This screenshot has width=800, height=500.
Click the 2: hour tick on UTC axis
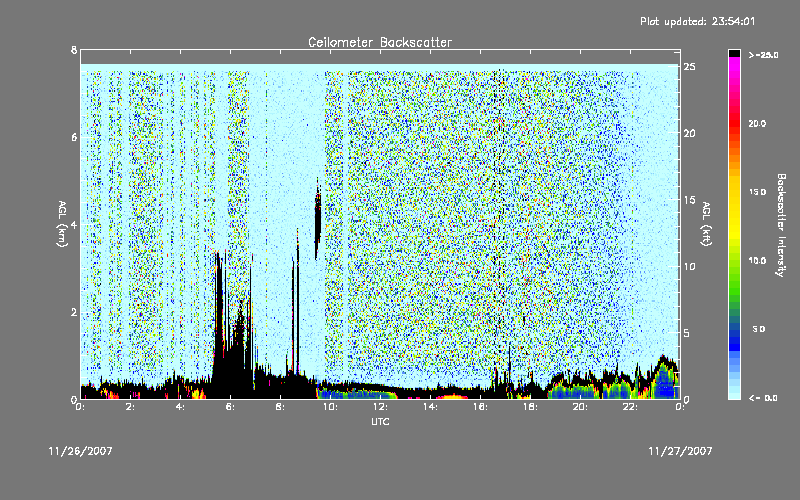(x=130, y=407)
